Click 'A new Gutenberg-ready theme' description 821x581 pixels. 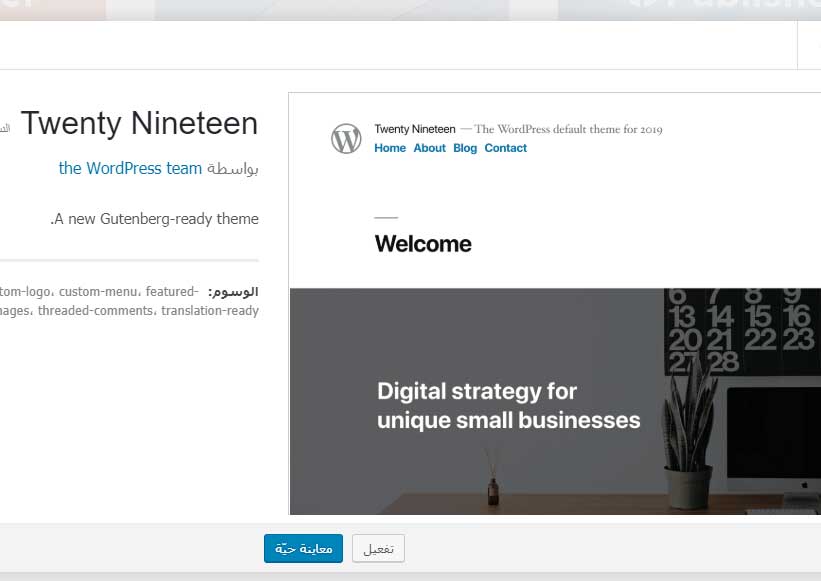(x=154, y=219)
